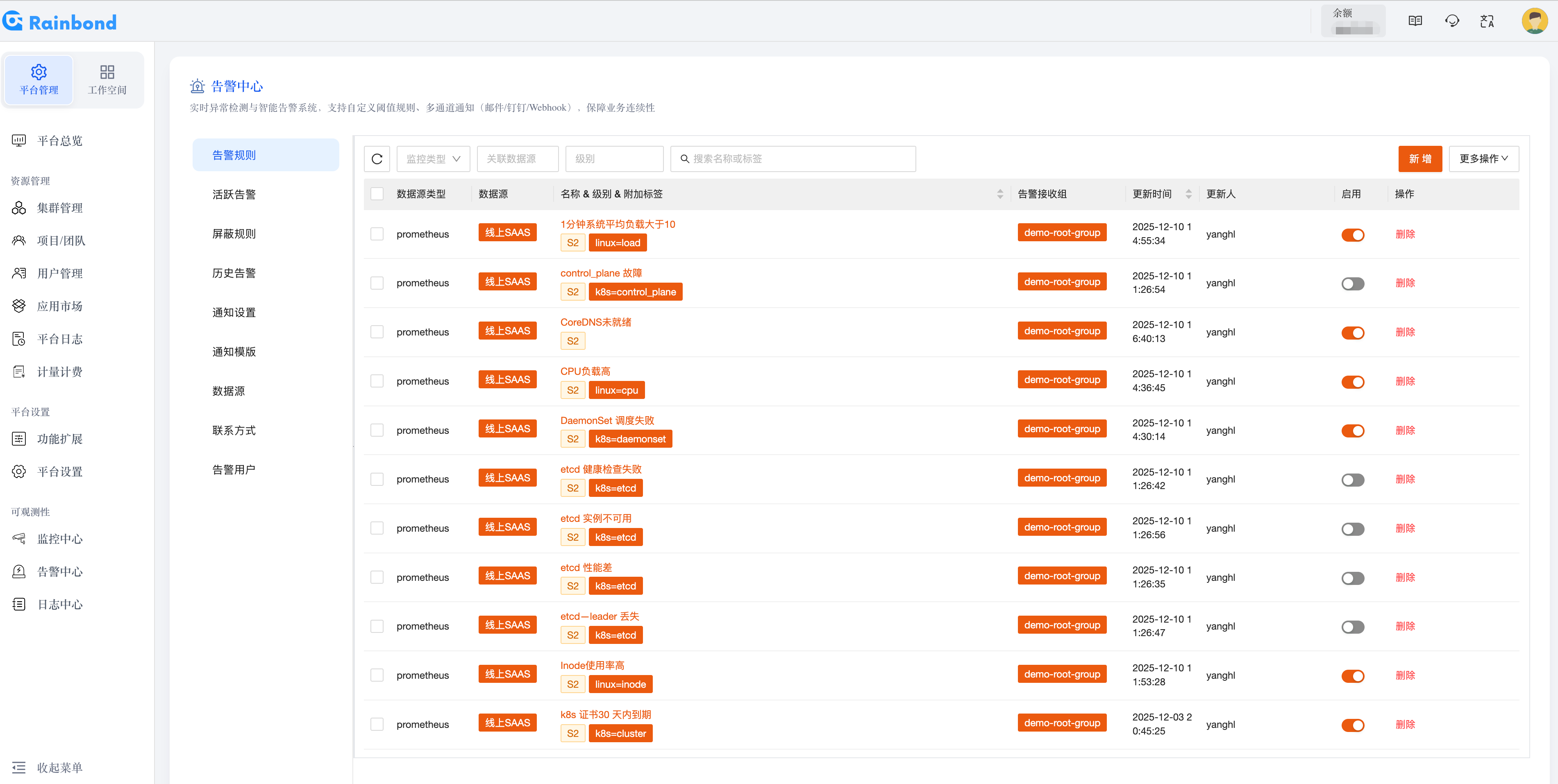Click the 收起菜单 collapse menu icon

19,768
